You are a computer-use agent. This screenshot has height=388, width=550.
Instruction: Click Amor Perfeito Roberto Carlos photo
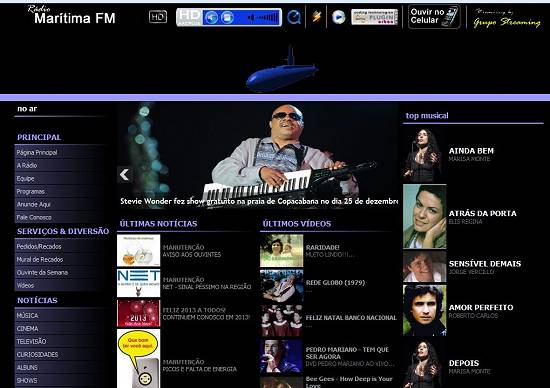(x=425, y=310)
